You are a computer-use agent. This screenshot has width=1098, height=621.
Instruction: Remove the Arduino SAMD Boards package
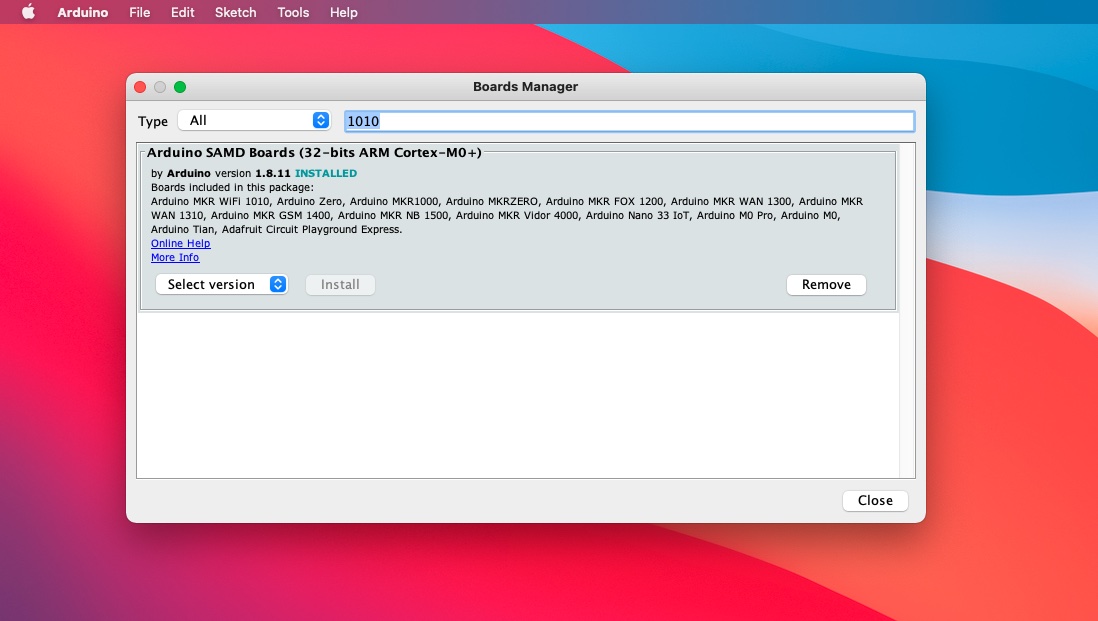pyautogui.click(x=826, y=285)
